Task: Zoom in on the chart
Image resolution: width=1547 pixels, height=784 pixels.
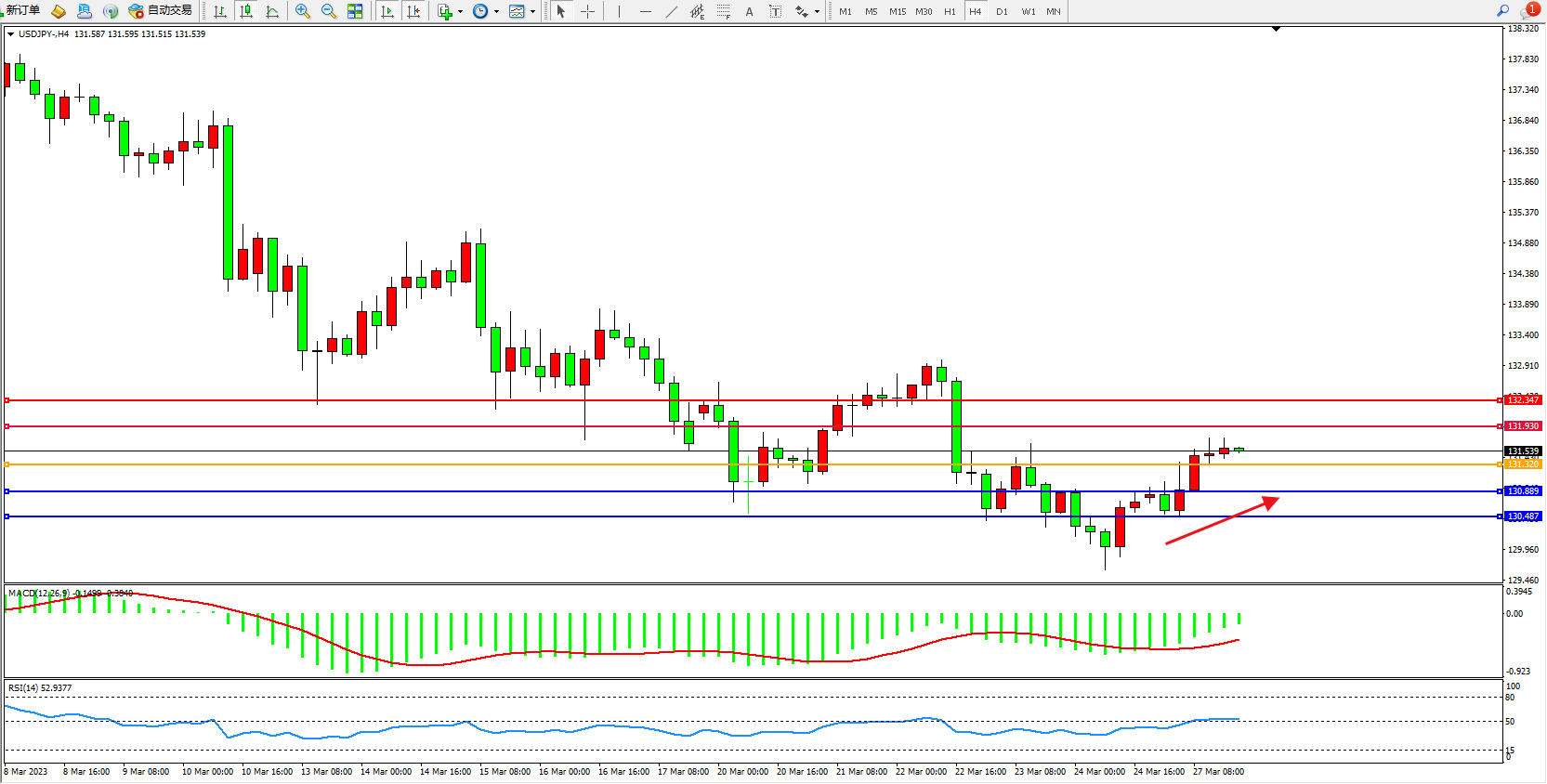Action: point(303,11)
